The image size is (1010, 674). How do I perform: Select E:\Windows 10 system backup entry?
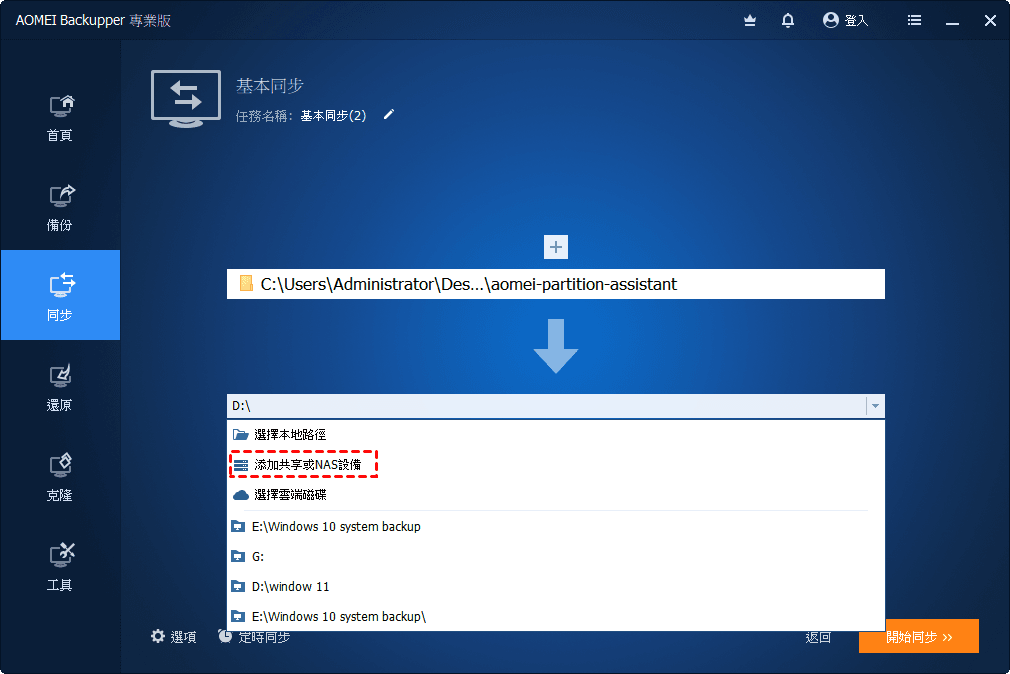pyautogui.click(x=556, y=526)
